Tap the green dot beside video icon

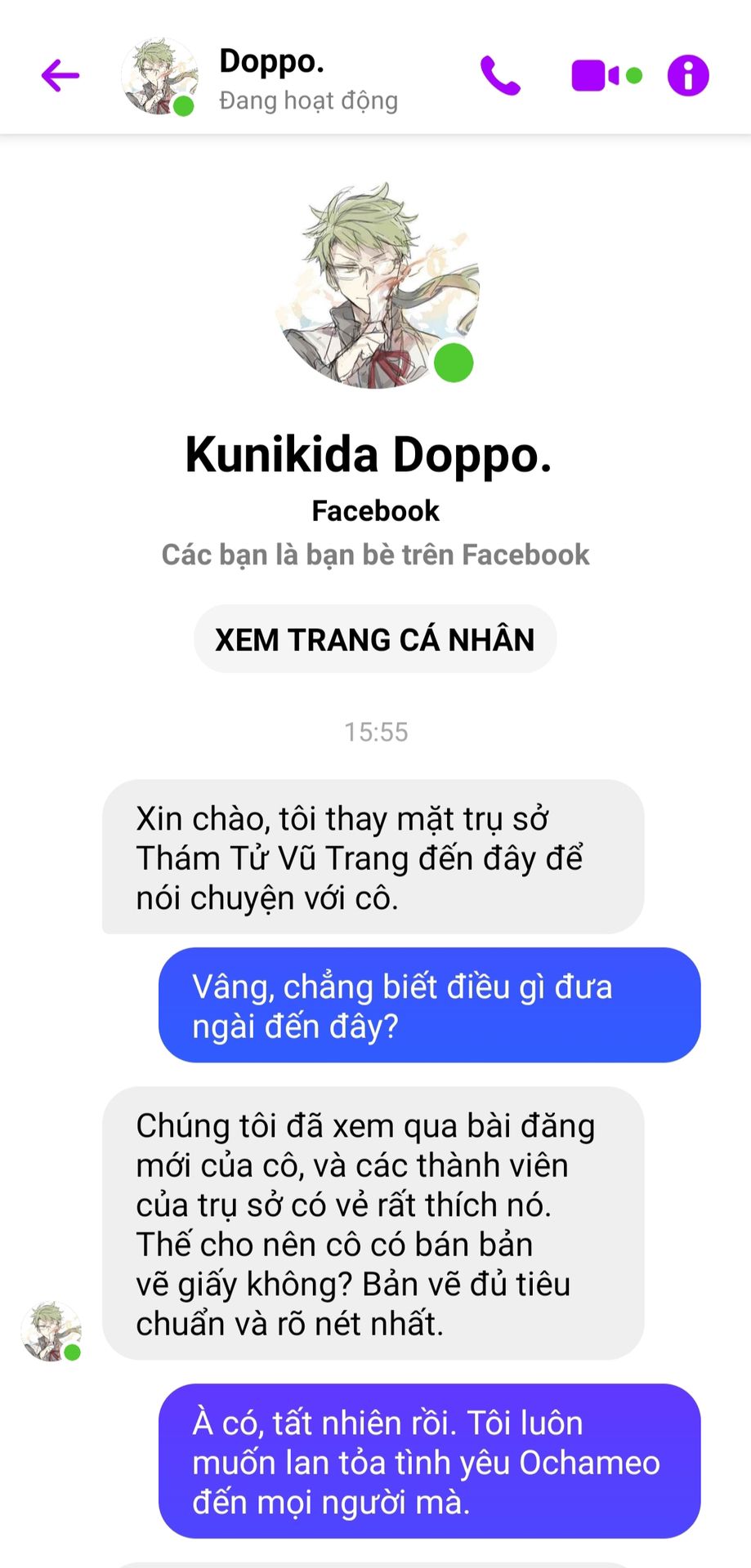coord(634,76)
